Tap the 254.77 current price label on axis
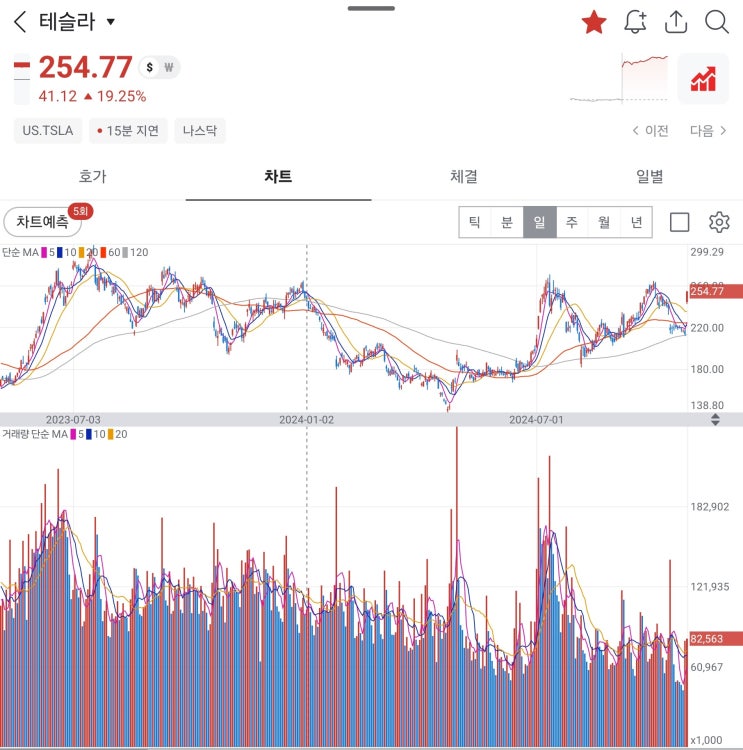Screen dimensions: 743x750 pyautogui.click(x=716, y=291)
